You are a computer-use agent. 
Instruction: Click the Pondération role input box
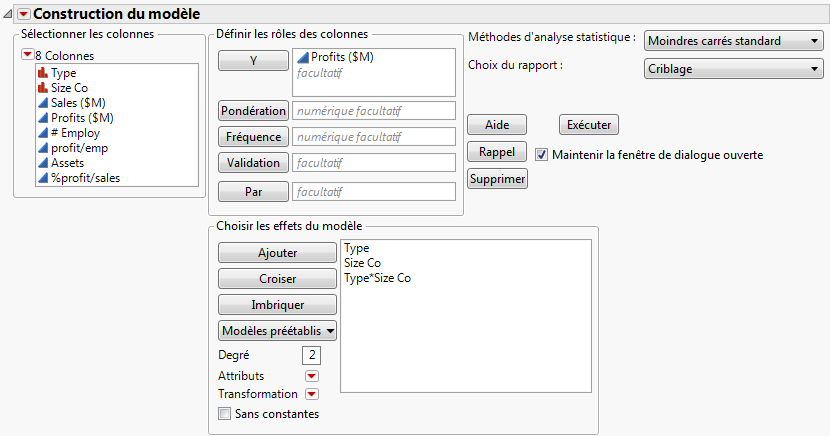pyautogui.click(x=374, y=111)
